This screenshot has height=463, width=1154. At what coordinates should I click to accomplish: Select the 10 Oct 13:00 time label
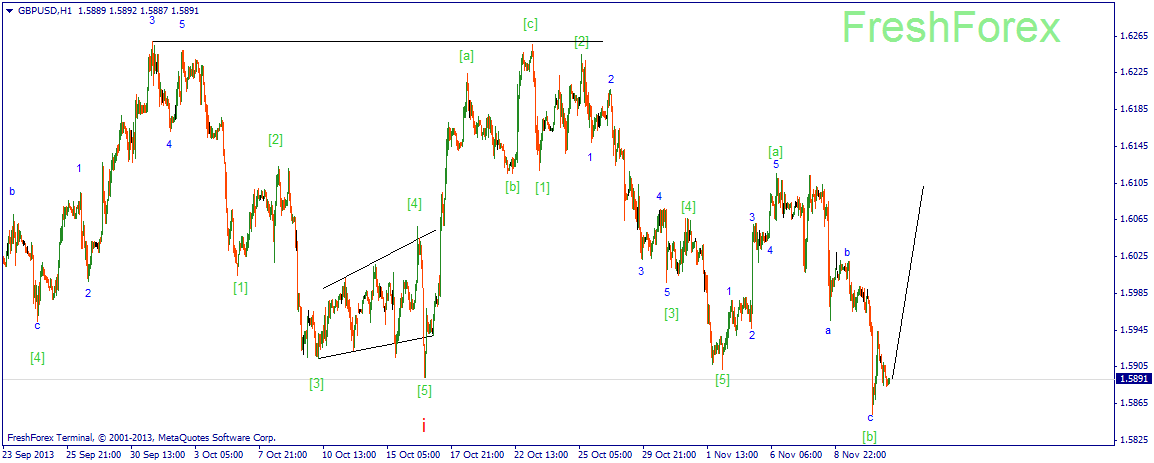(349, 454)
